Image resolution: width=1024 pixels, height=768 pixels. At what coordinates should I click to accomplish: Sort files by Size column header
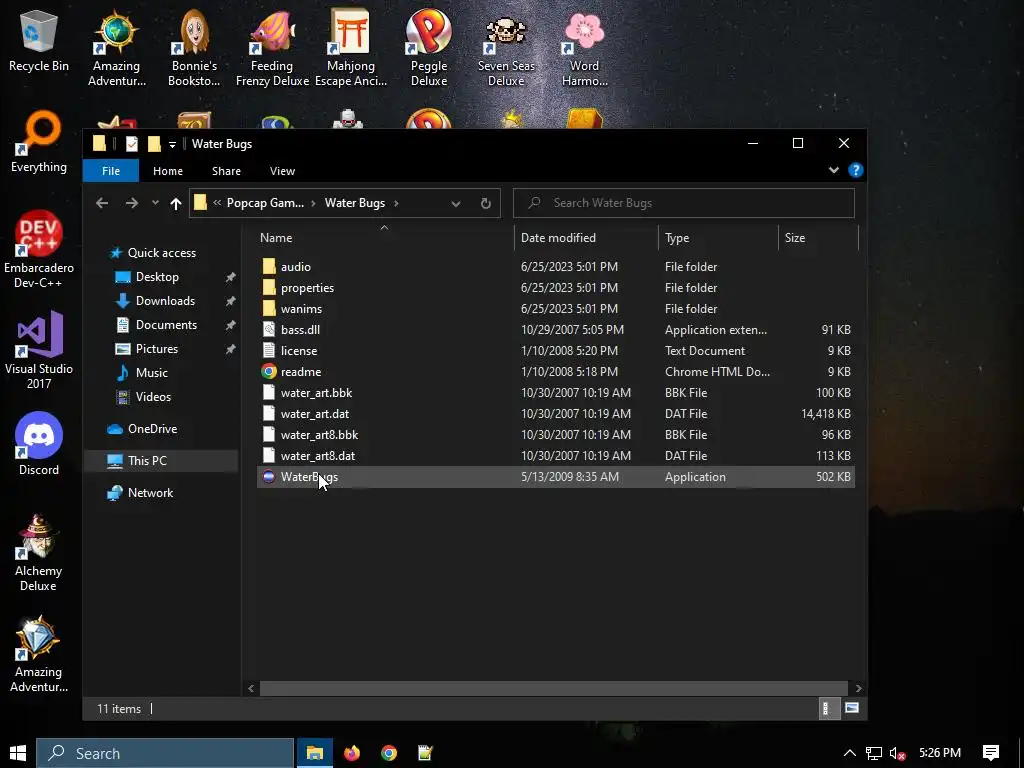[818, 238]
